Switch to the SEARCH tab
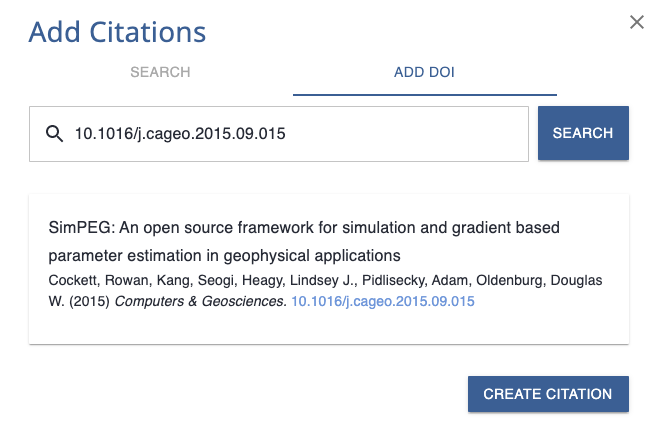660x434 pixels. click(x=160, y=72)
